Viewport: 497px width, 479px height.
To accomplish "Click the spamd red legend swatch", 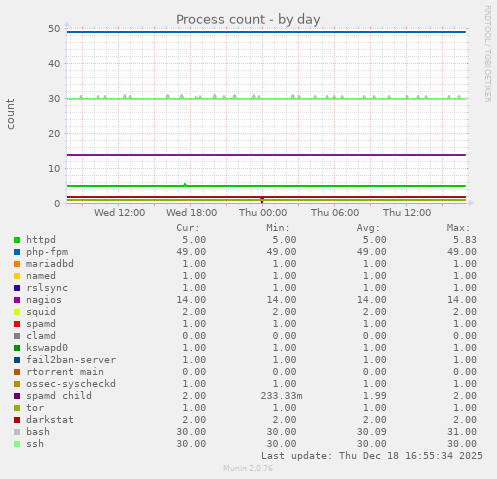I will (17, 324).
